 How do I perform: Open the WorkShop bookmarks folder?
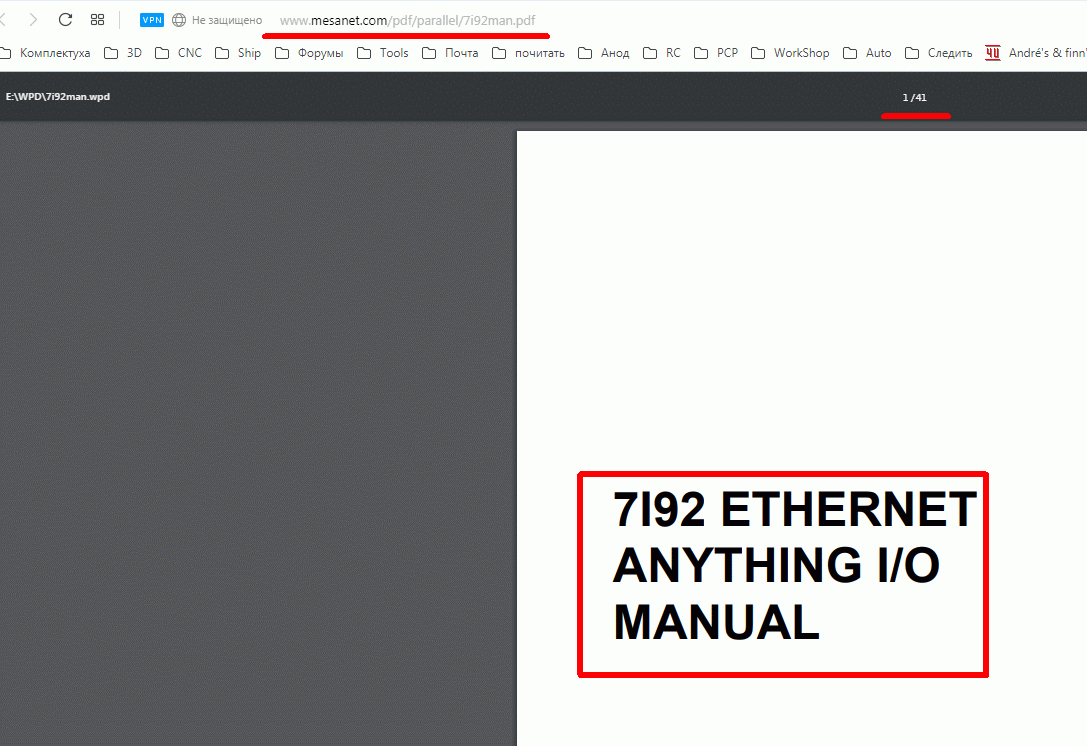[790, 53]
